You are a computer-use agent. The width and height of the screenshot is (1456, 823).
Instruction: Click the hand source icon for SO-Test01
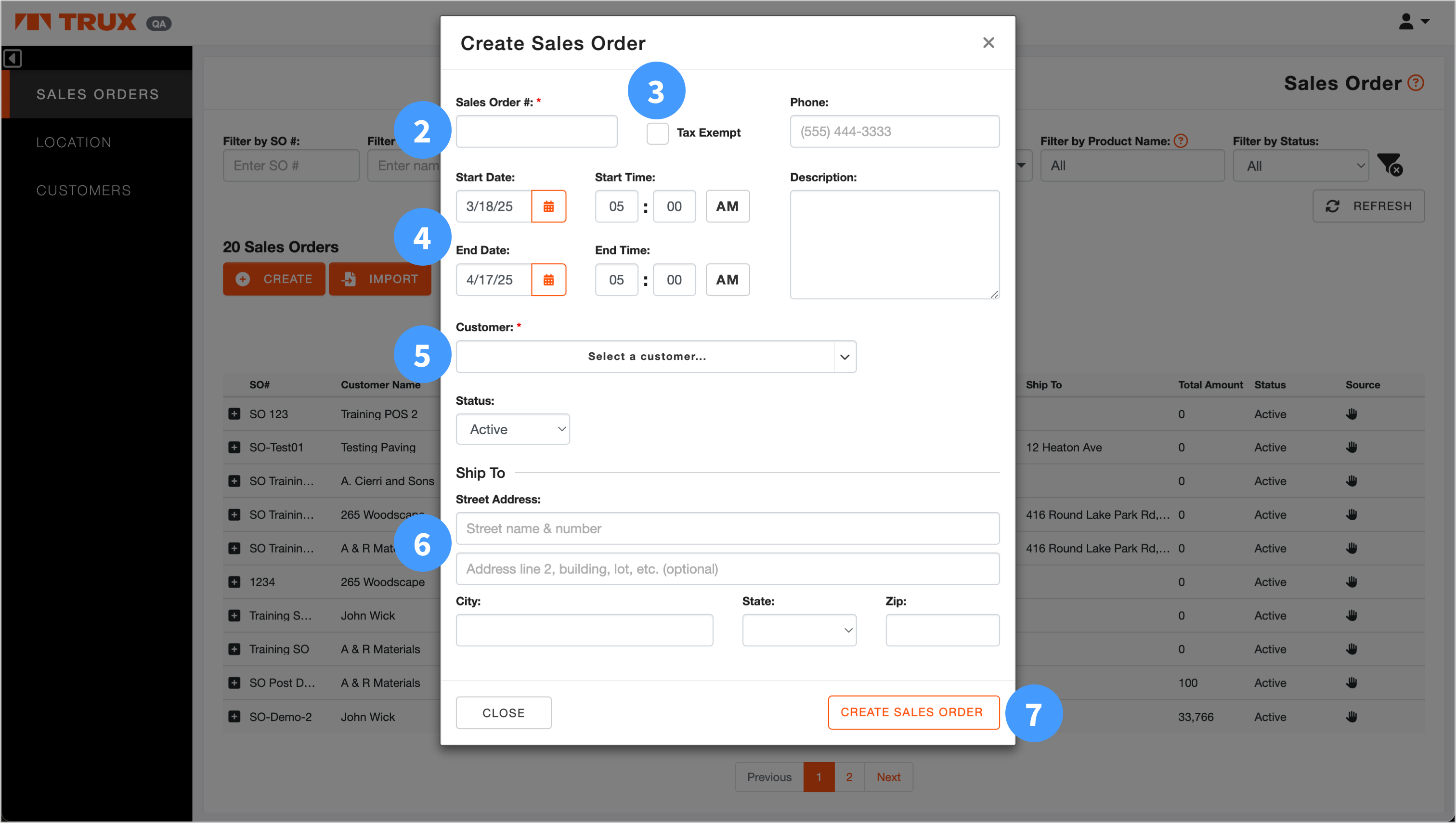tap(1351, 448)
